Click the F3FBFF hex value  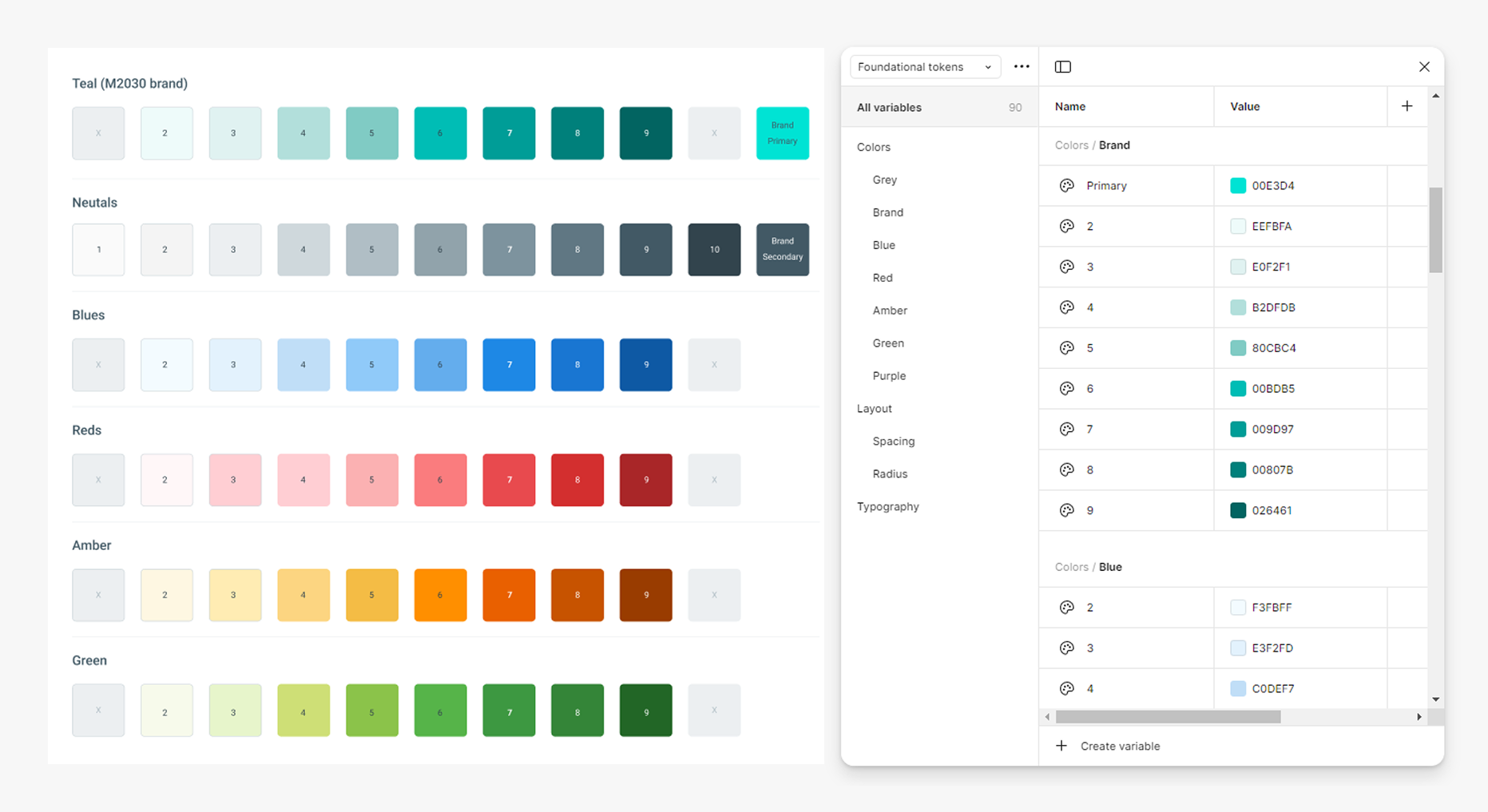[x=1272, y=608]
